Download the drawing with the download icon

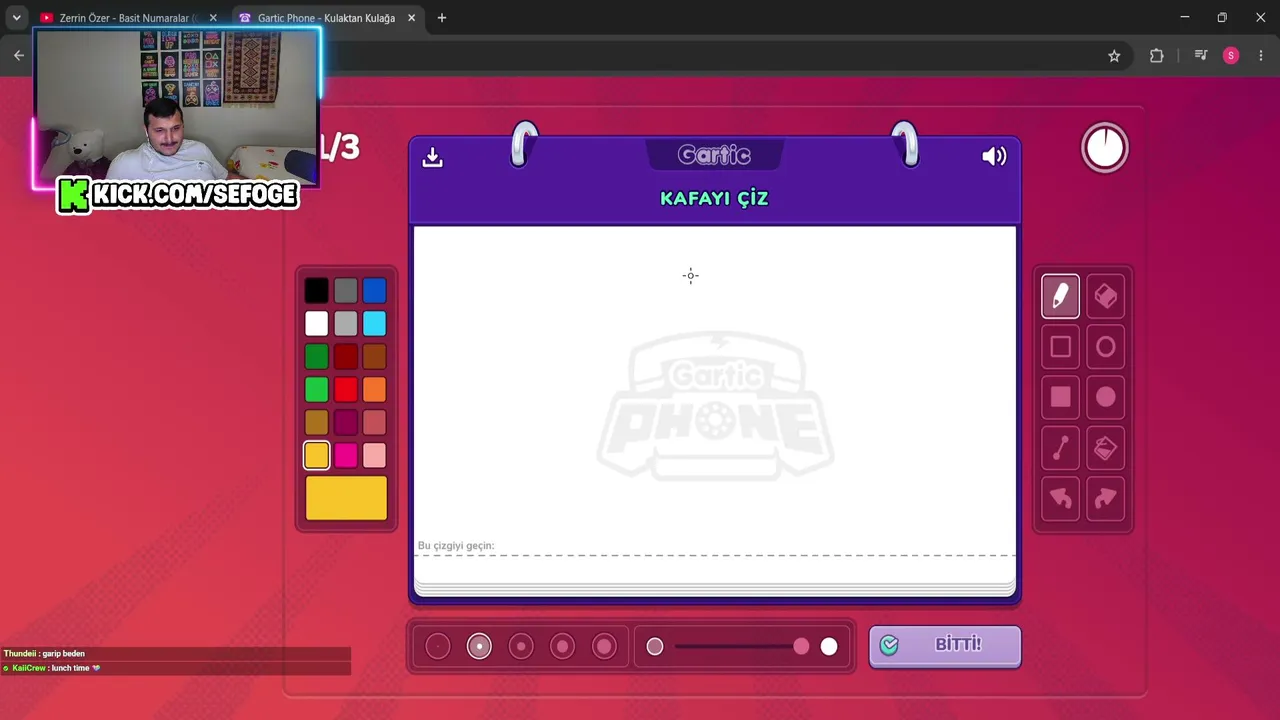pyautogui.click(x=432, y=157)
